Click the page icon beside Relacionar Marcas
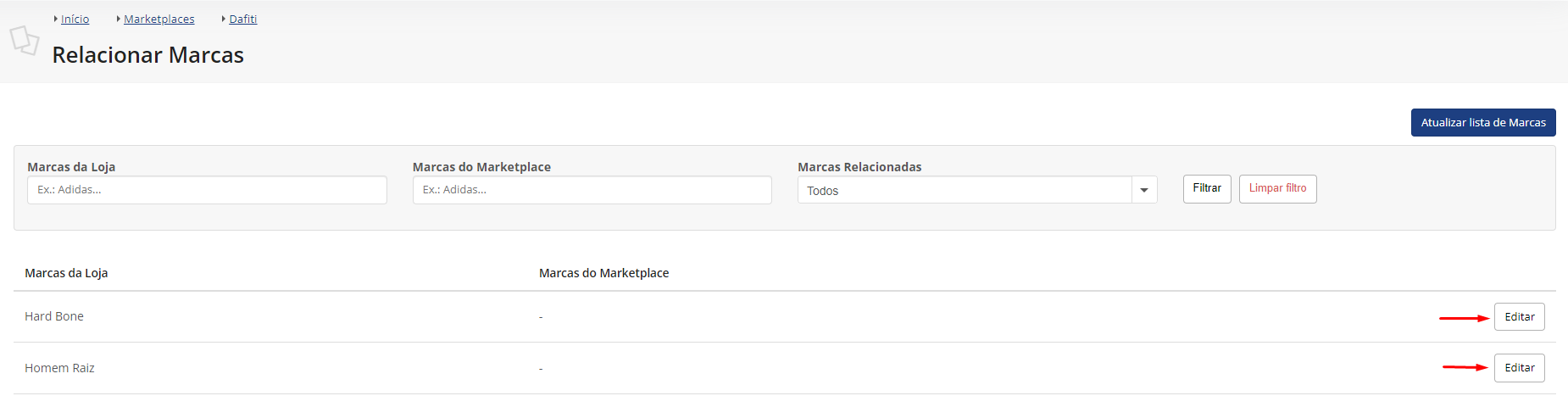 pyautogui.click(x=24, y=40)
